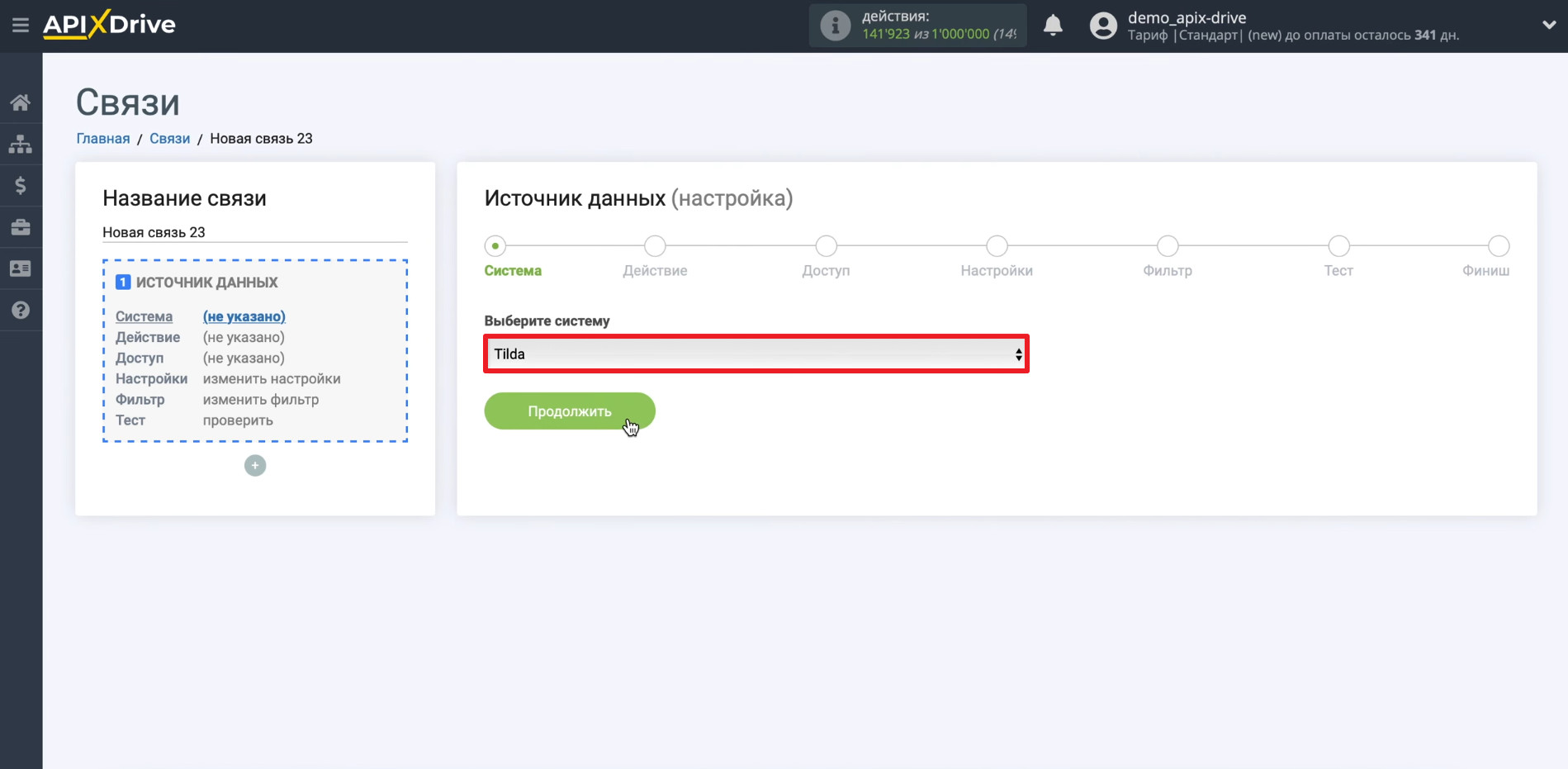Open the billing dollar icon in the sidebar
Image resolution: width=1568 pixels, height=769 pixels.
pos(21,185)
